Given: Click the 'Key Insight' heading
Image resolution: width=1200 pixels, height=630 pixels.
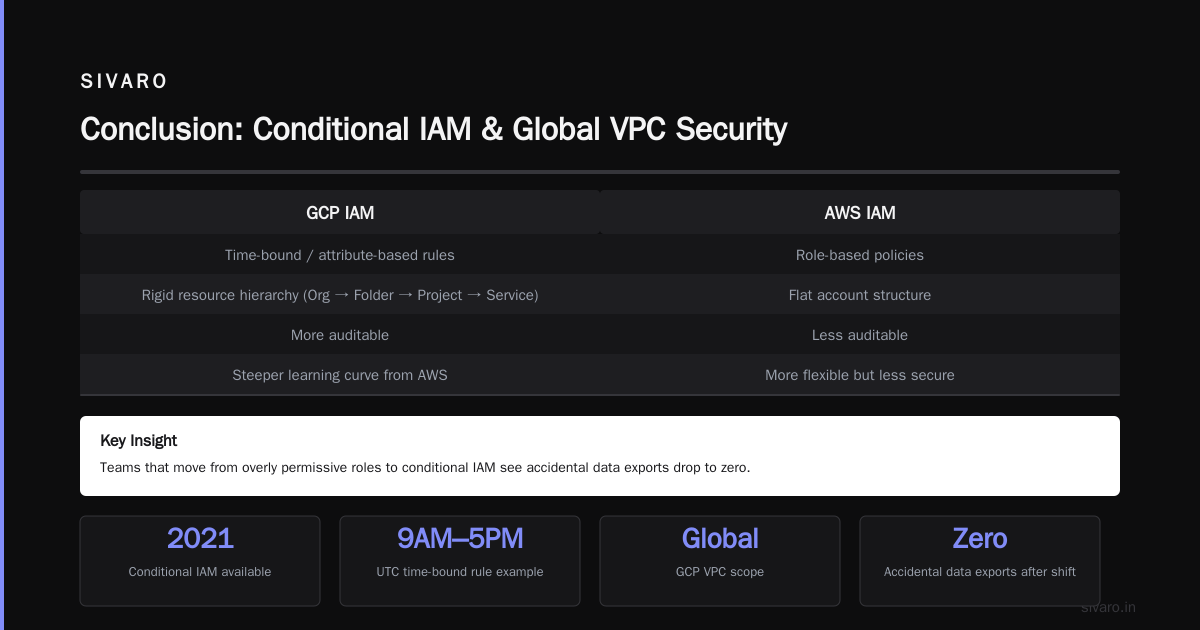Looking at the screenshot, I should coord(139,440).
